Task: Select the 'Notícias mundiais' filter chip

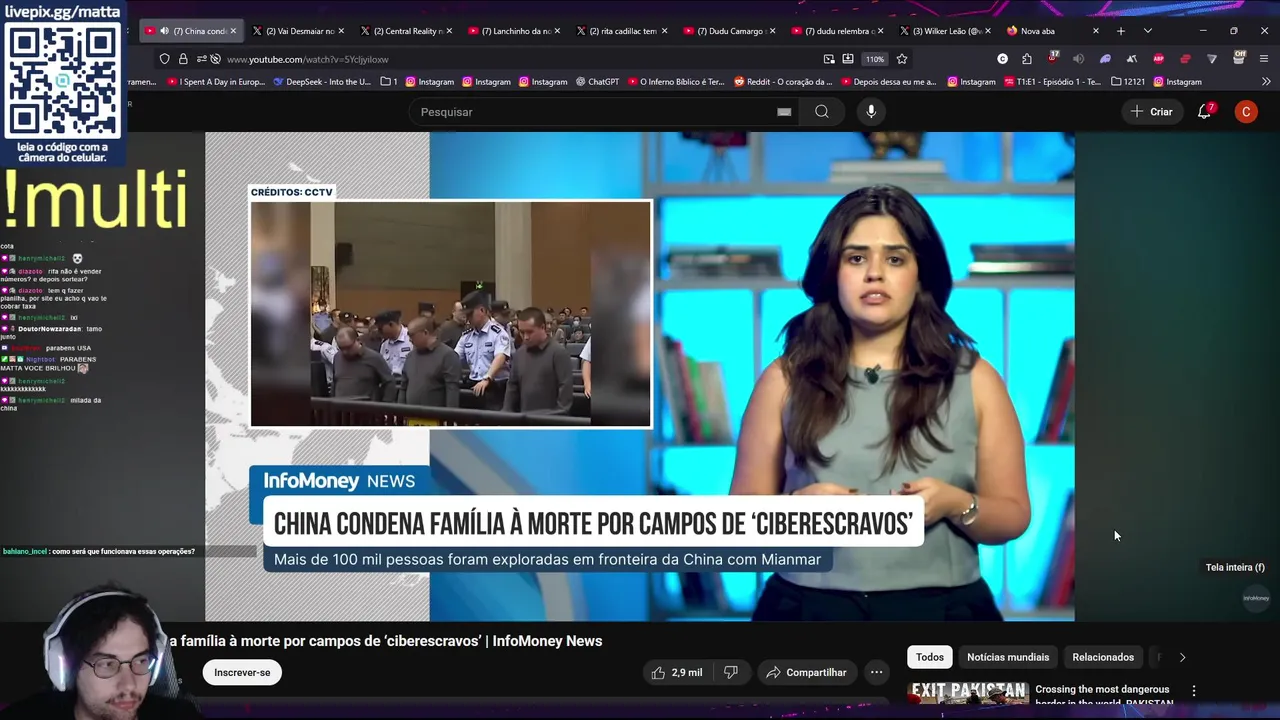Action: [1008, 657]
